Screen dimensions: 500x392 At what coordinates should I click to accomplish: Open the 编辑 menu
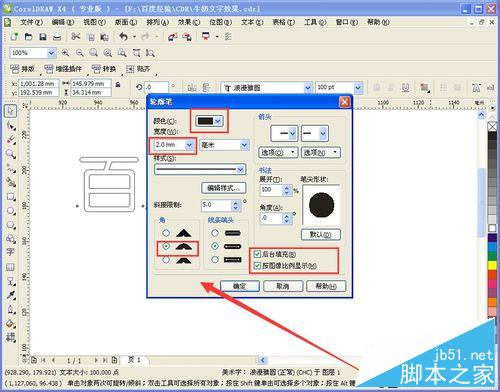coord(63,22)
